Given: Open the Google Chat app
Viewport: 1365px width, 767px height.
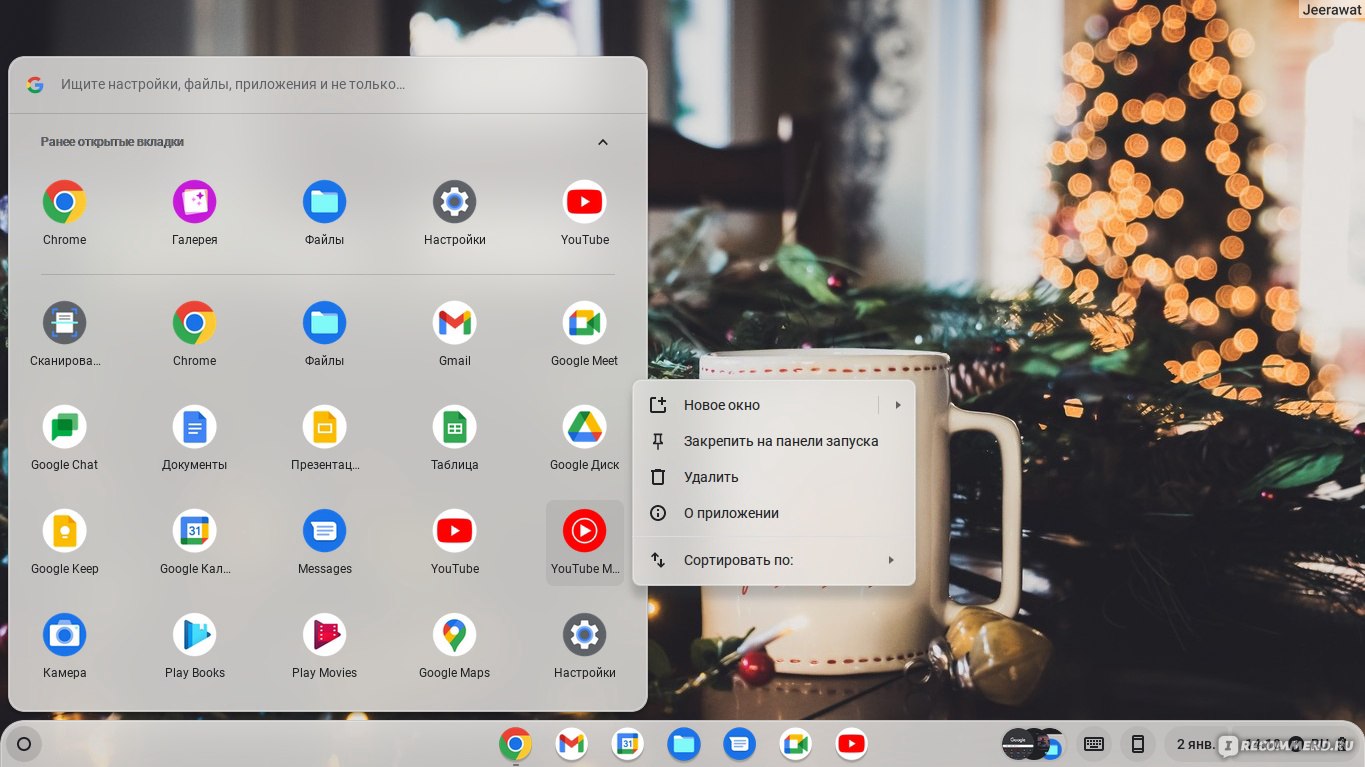Looking at the screenshot, I should pos(65,428).
